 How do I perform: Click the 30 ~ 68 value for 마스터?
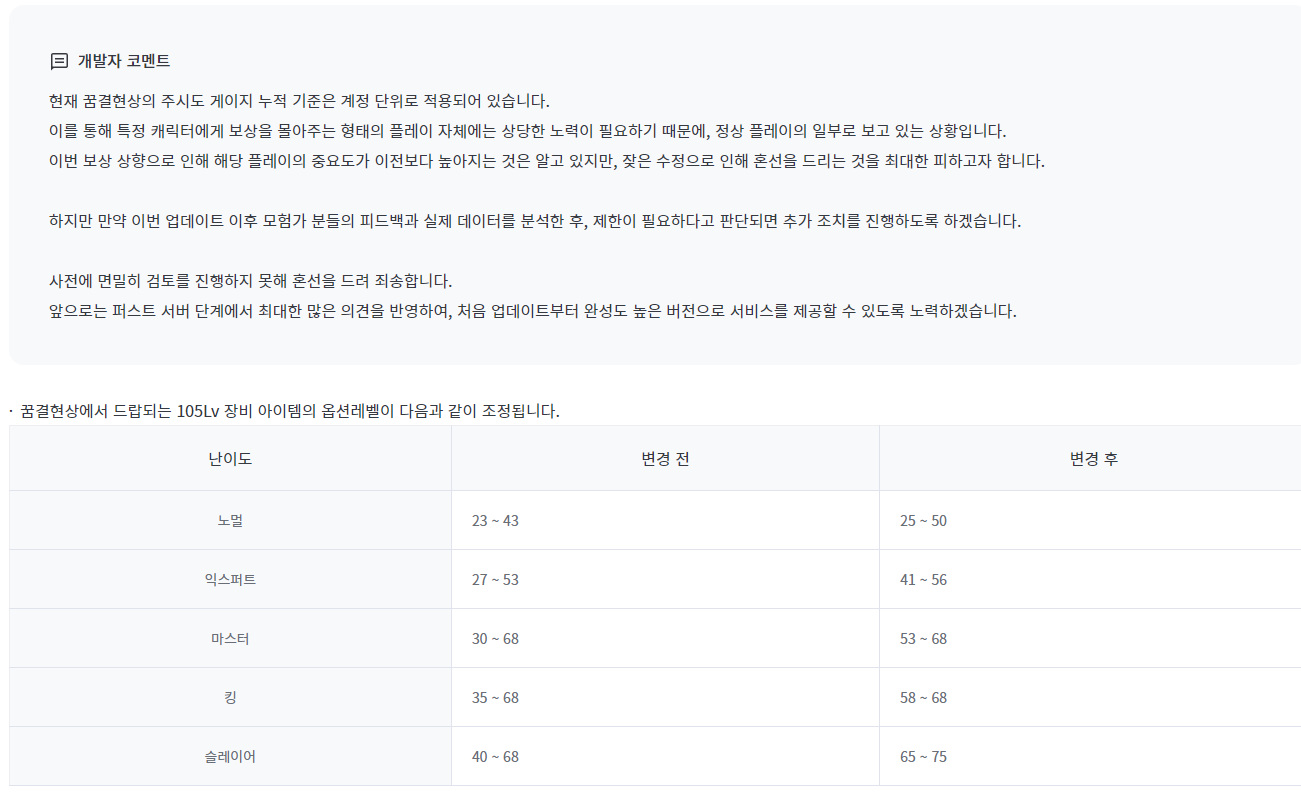pos(495,639)
